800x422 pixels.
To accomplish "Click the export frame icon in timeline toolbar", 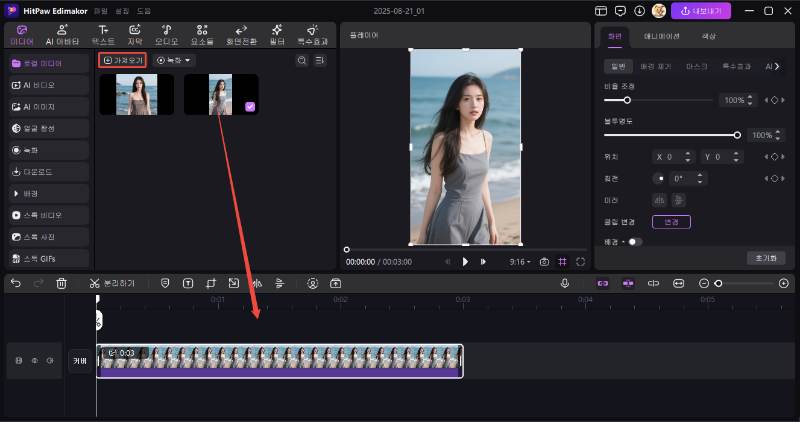I will 336,283.
